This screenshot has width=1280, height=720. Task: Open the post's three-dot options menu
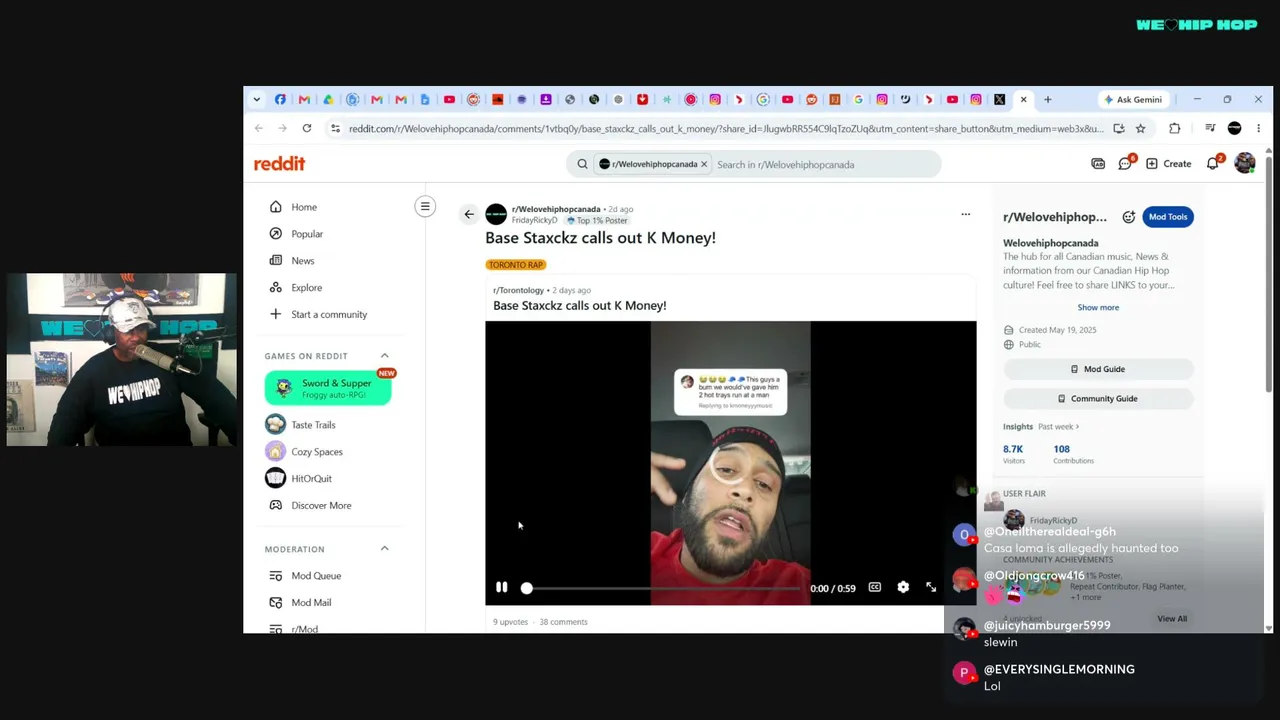click(x=965, y=214)
